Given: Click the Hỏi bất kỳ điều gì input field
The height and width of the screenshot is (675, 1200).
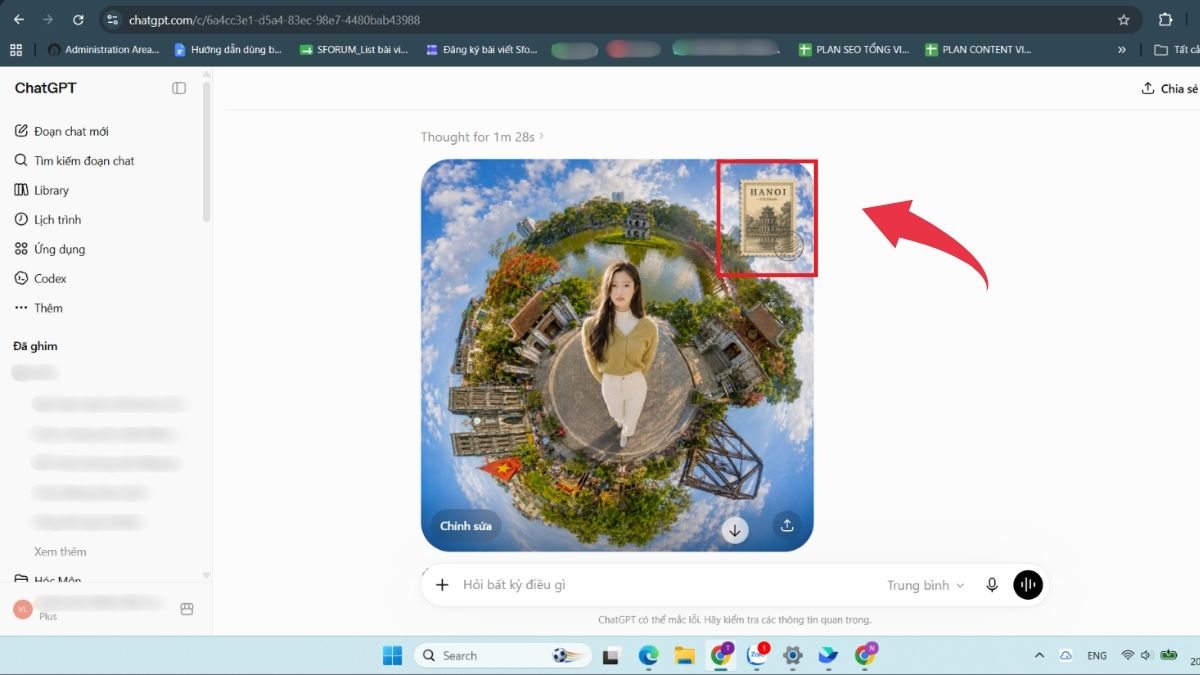Looking at the screenshot, I should pos(660,585).
